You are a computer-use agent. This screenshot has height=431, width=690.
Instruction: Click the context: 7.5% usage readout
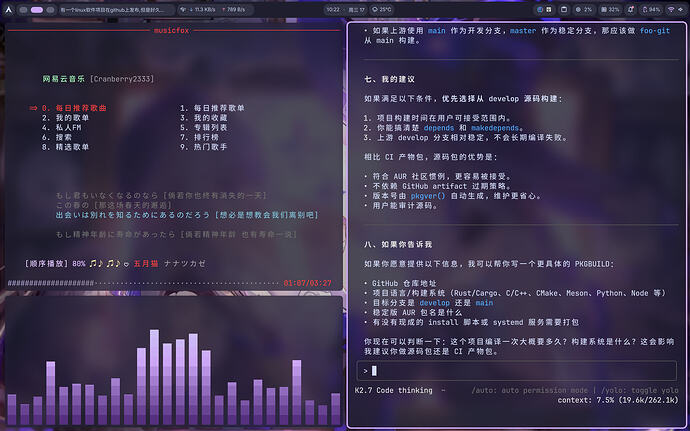coord(618,400)
